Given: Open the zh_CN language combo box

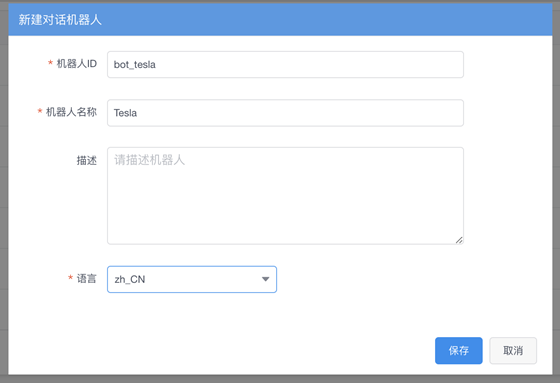Looking at the screenshot, I should point(192,279).
